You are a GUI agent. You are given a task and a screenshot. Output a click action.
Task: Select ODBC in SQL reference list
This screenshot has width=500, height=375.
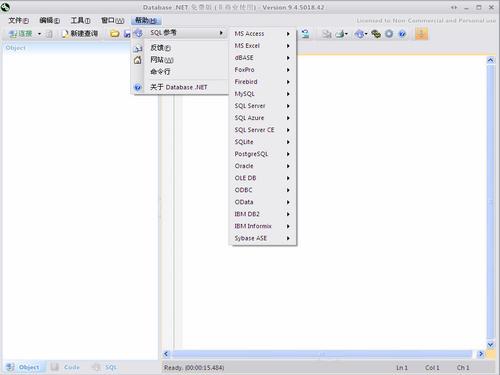[x=263, y=190]
